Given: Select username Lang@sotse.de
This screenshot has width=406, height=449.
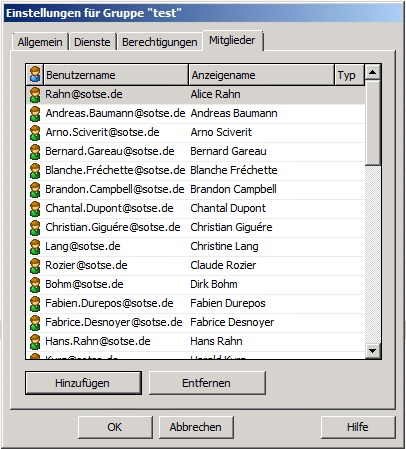Looking at the screenshot, I should (83, 246).
